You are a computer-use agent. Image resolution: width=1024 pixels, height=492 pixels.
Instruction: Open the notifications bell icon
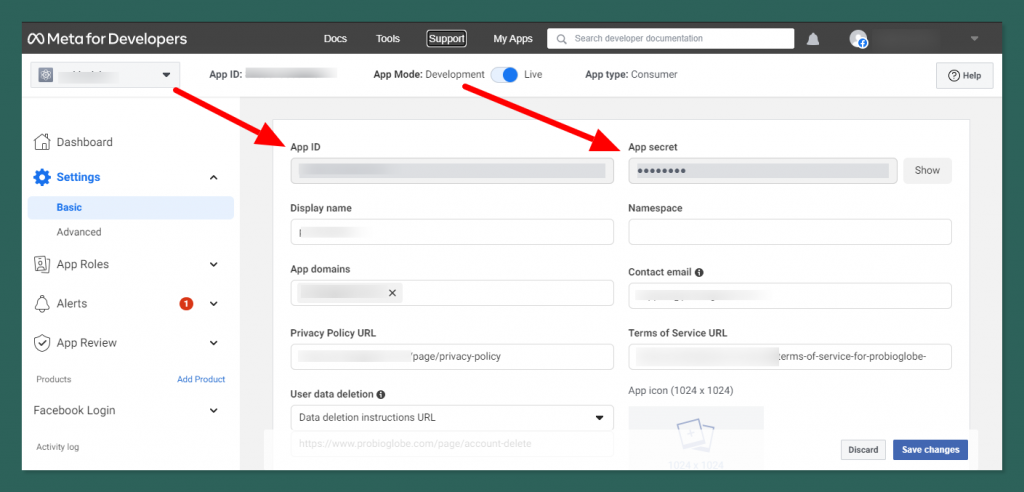812,39
